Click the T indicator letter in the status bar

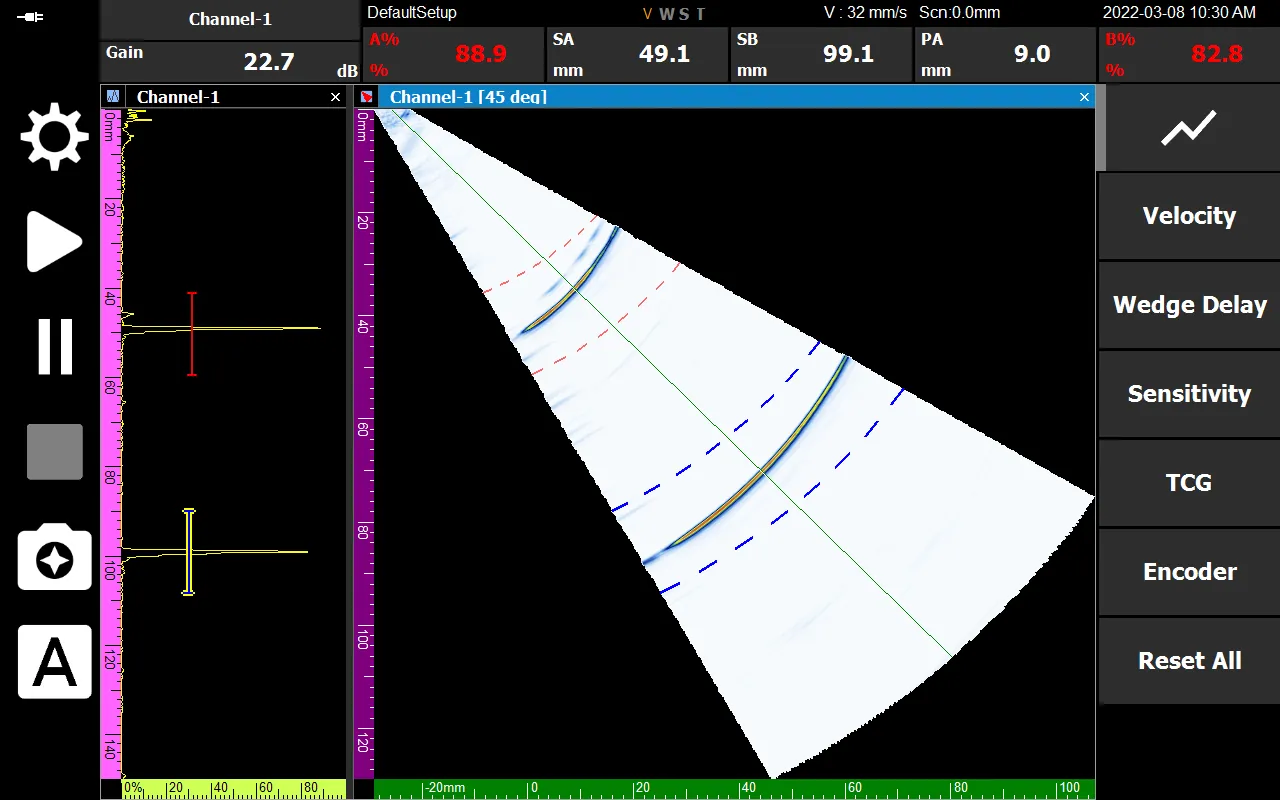pyautogui.click(x=700, y=14)
